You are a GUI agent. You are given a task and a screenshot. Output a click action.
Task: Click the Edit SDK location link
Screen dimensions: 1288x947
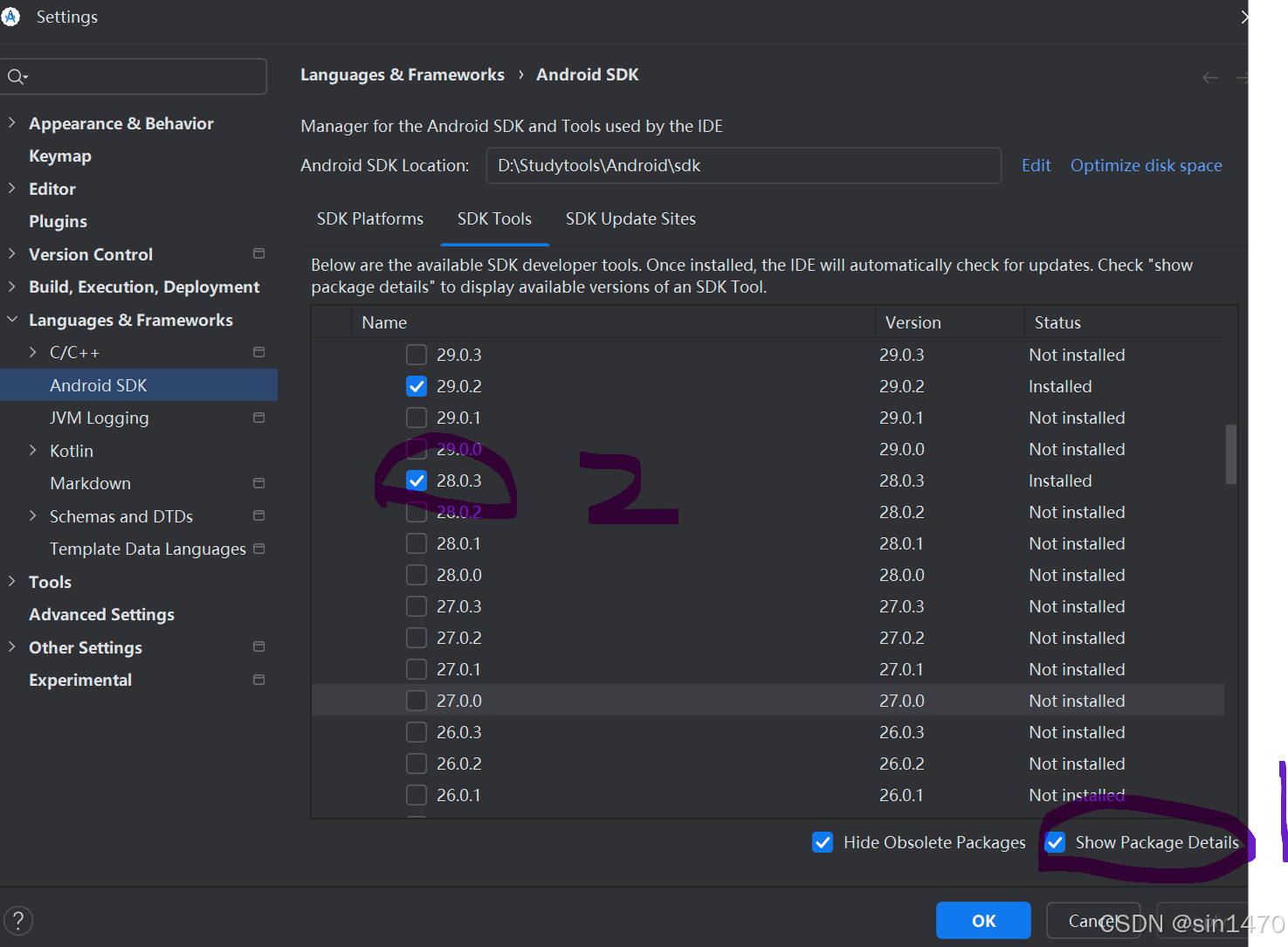click(x=1037, y=165)
